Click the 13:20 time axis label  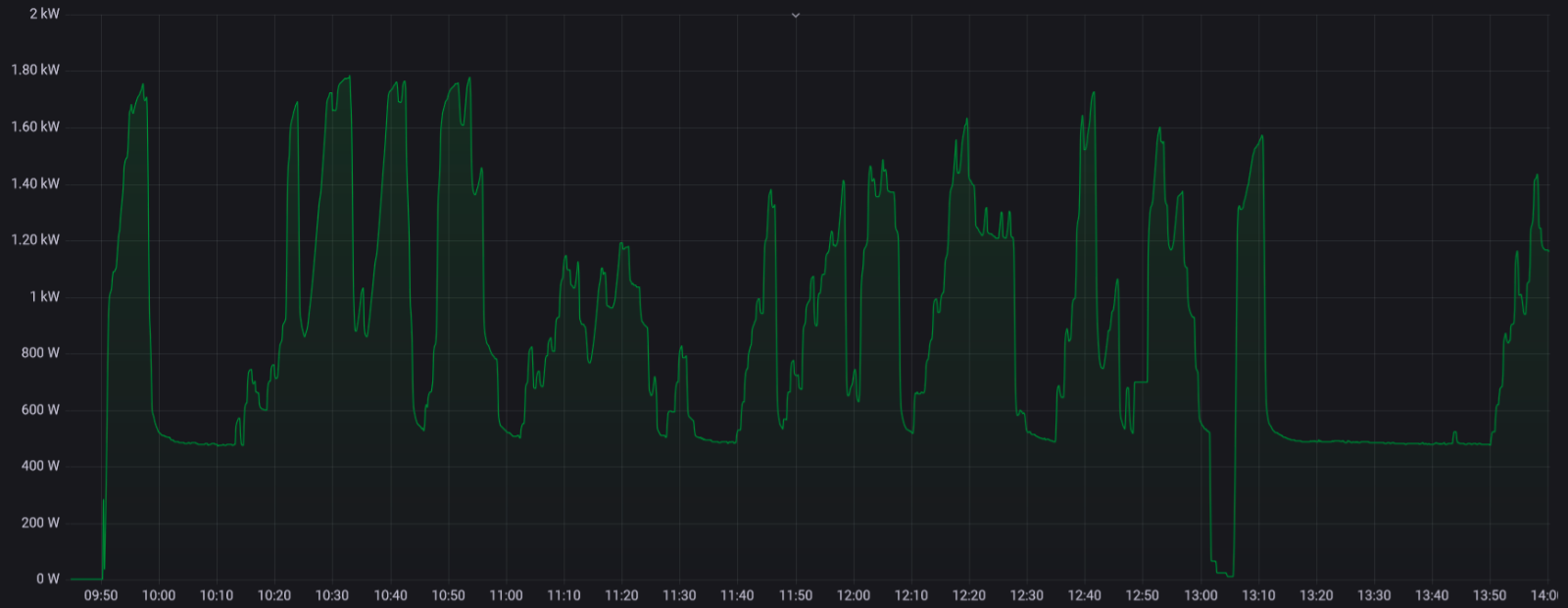click(1316, 595)
